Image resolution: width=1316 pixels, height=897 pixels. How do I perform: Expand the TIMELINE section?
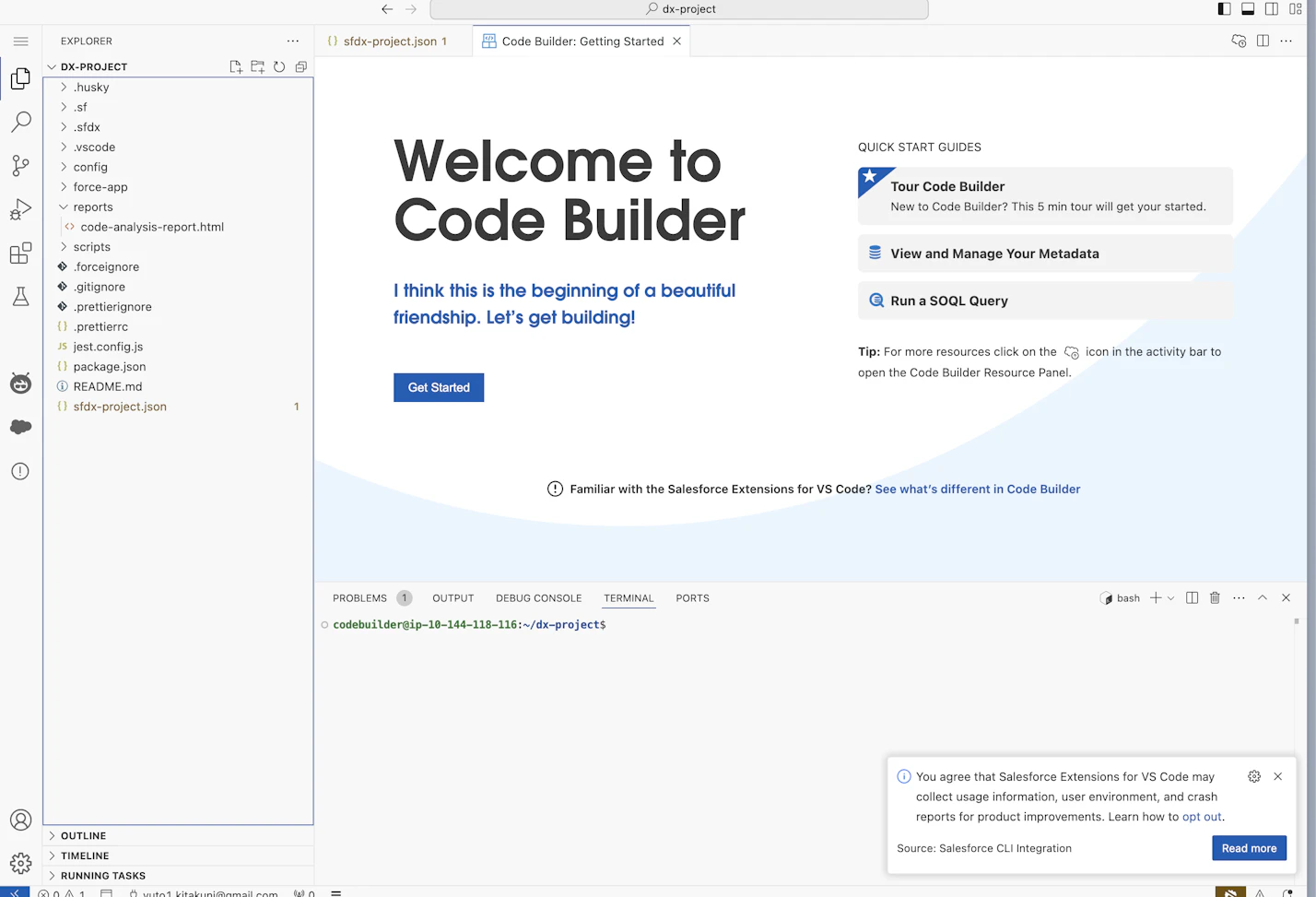pyautogui.click(x=85, y=856)
